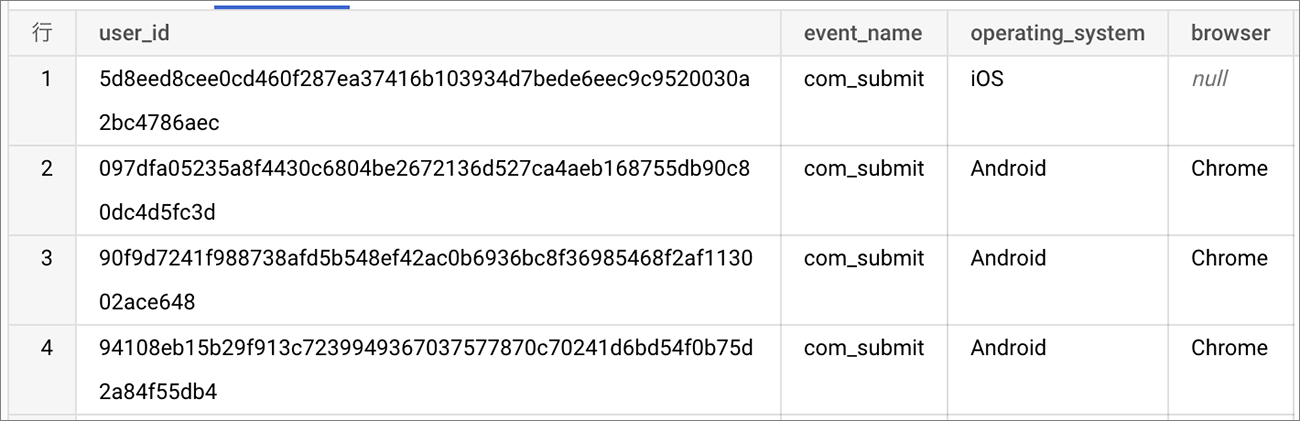This screenshot has height=421, width=1300.
Task: Click the com_submit cell in row 3
Action: [x=864, y=258]
